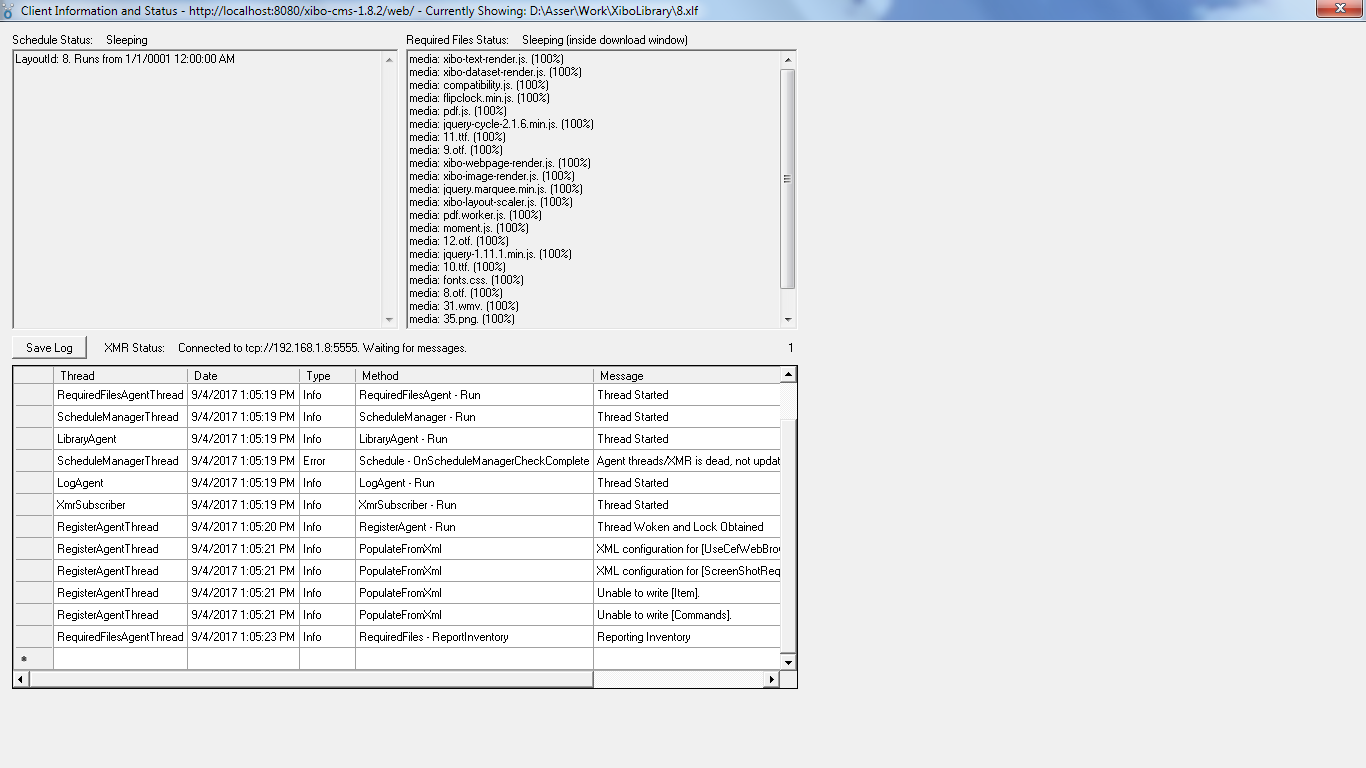The height and width of the screenshot is (768, 1366).
Task: Click the application icon in the title bar
Action: coord(9,11)
